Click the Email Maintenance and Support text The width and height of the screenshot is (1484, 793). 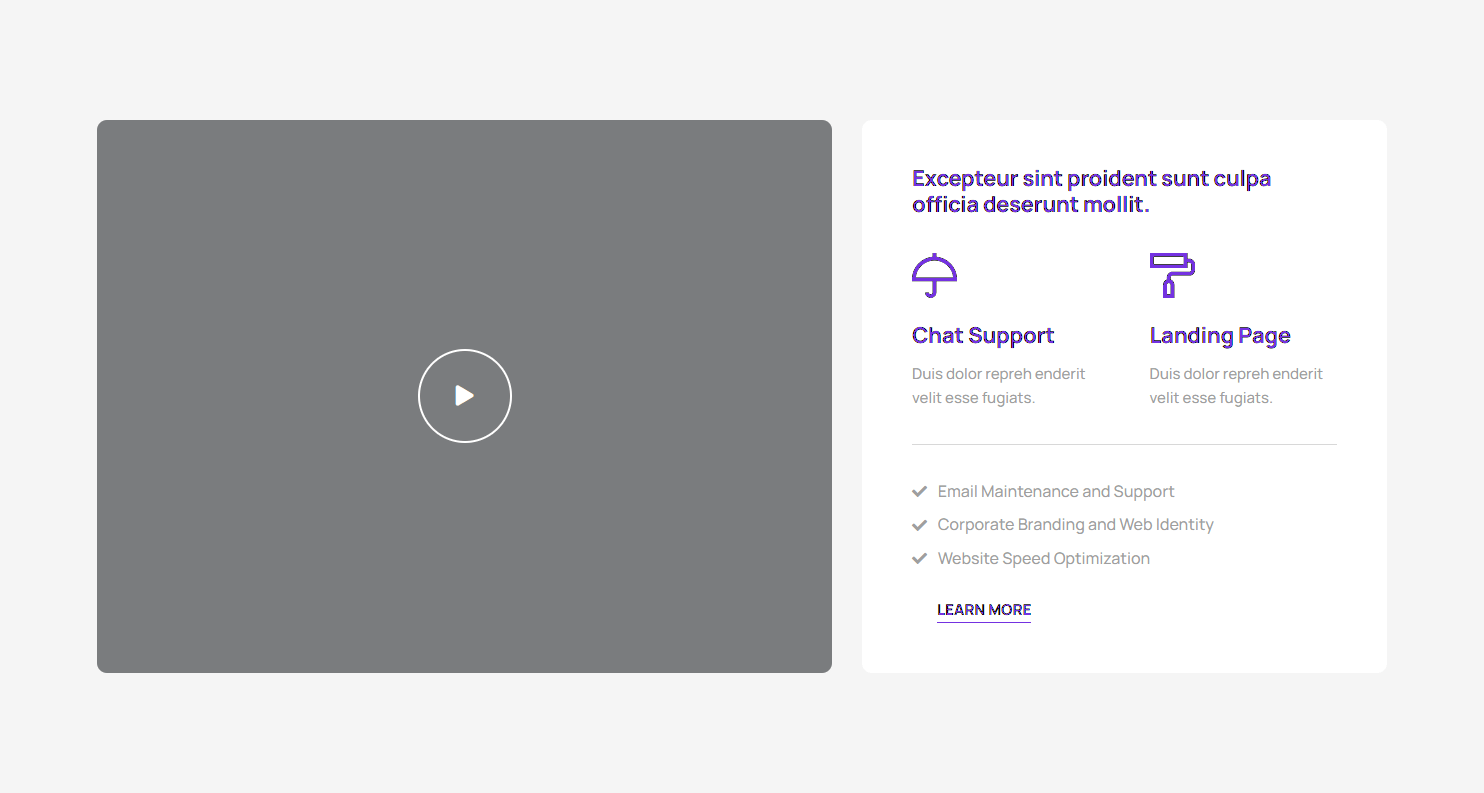point(1056,492)
